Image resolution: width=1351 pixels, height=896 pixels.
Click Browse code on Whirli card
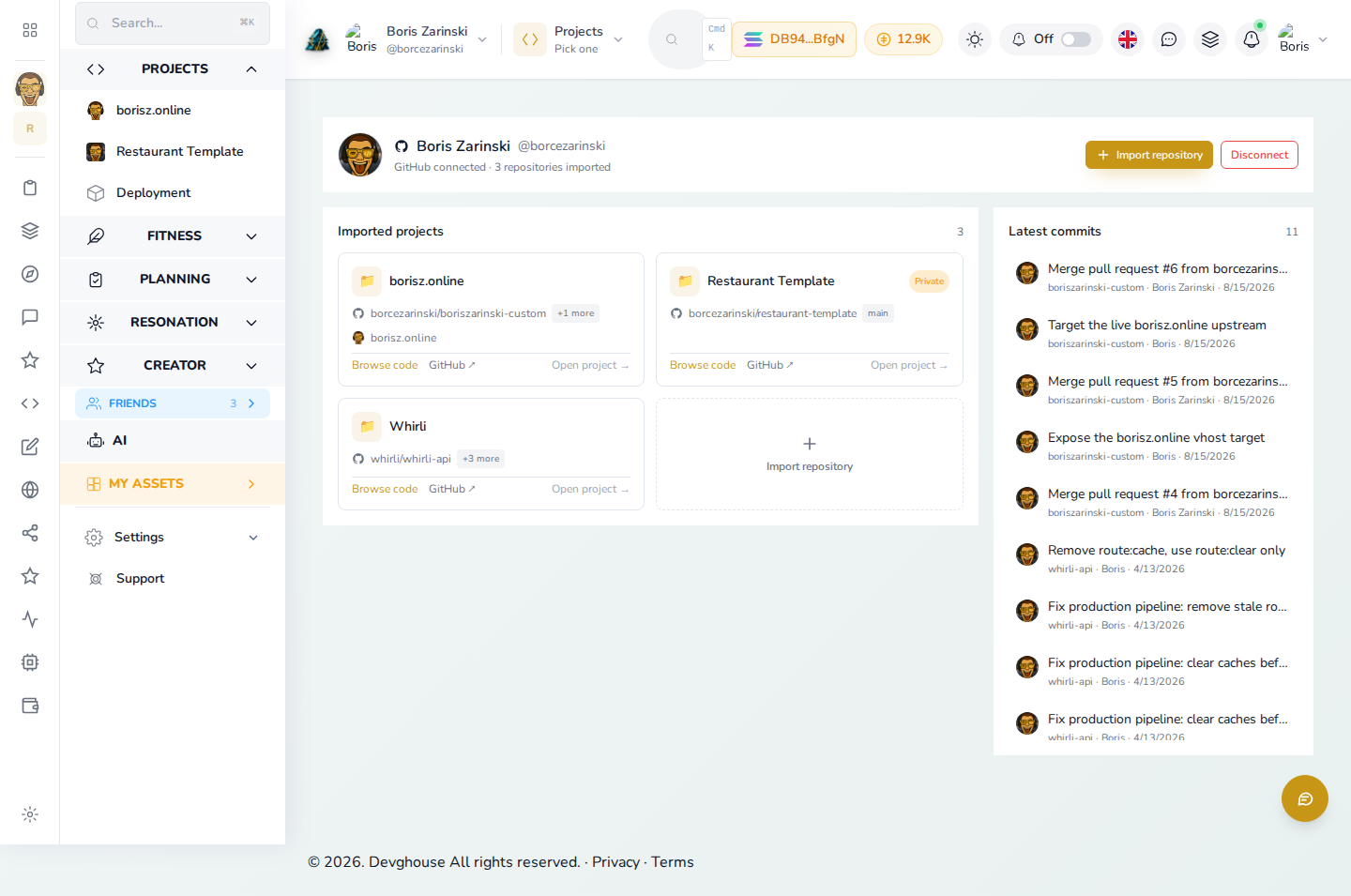click(x=385, y=489)
